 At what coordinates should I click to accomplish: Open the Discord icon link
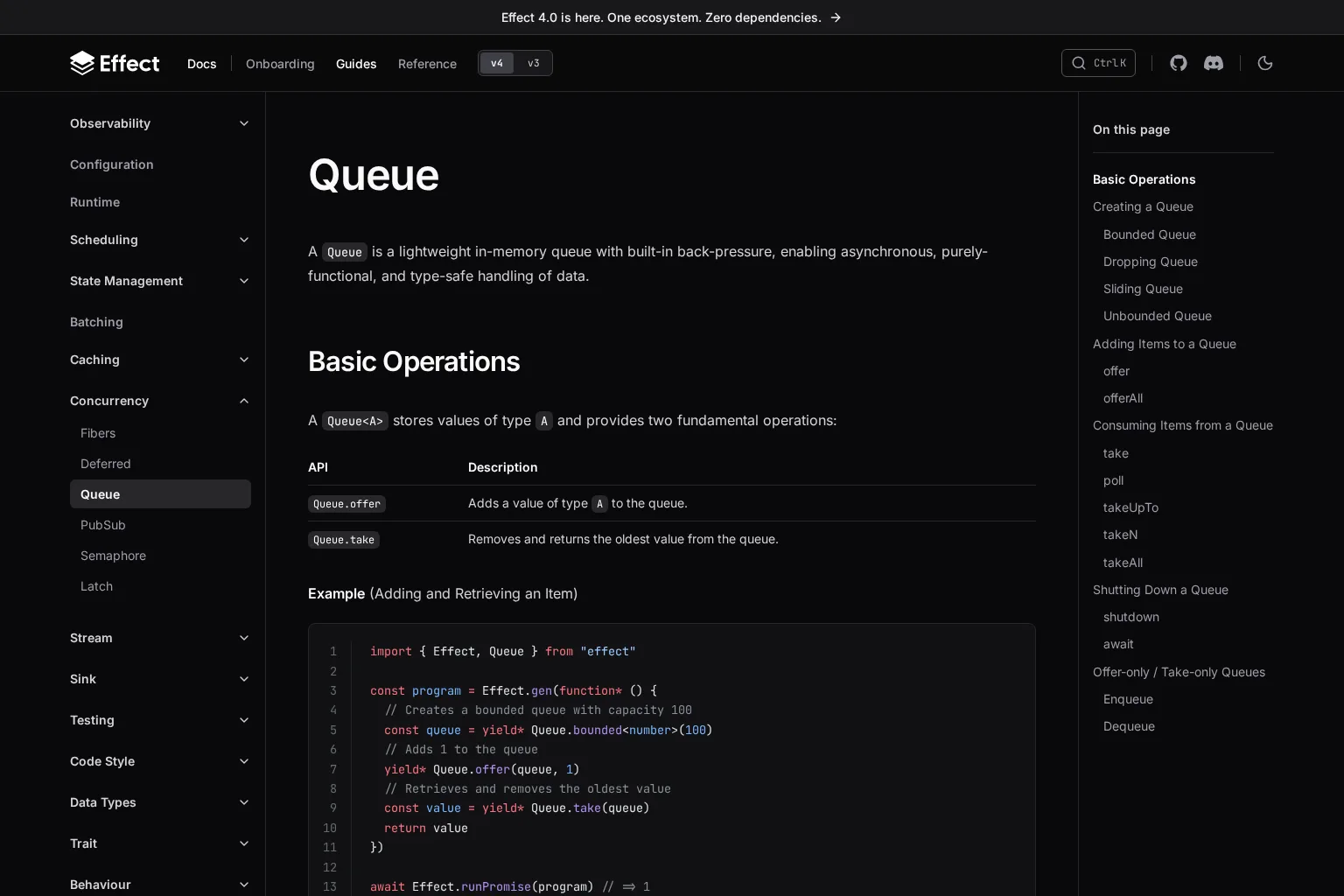1214,63
